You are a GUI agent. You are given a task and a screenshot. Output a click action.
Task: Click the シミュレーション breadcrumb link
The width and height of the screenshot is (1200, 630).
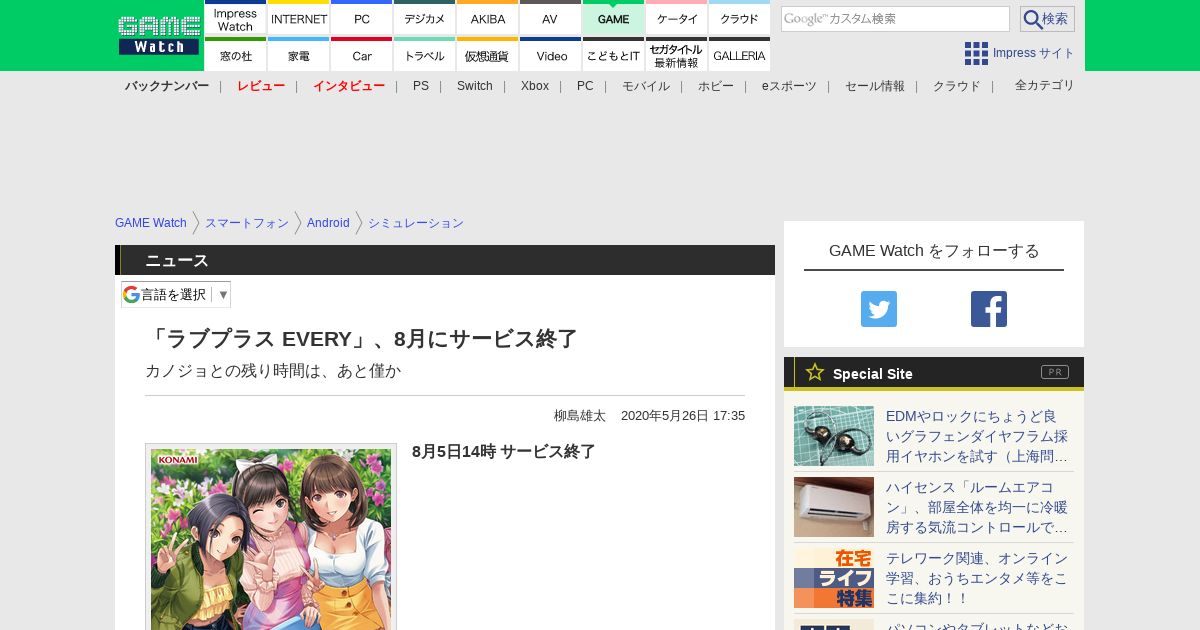[x=416, y=223]
